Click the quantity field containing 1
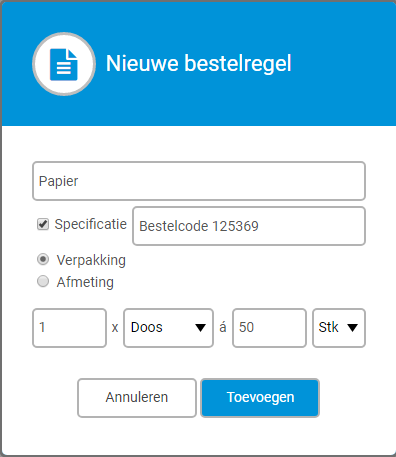The width and height of the screenshot is (396, 457). [70, 328]
